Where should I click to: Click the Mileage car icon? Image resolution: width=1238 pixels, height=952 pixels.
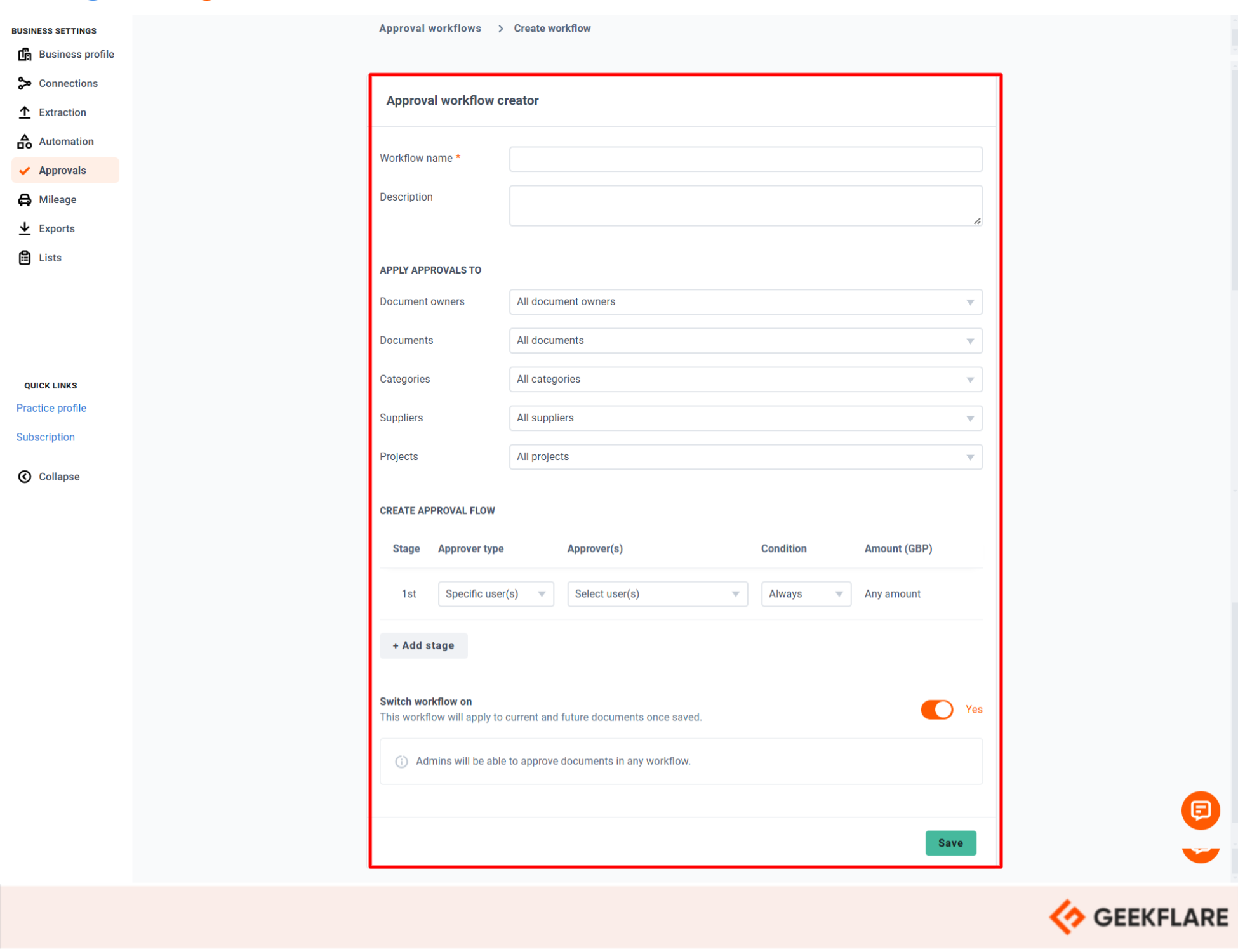coord(25,200)
